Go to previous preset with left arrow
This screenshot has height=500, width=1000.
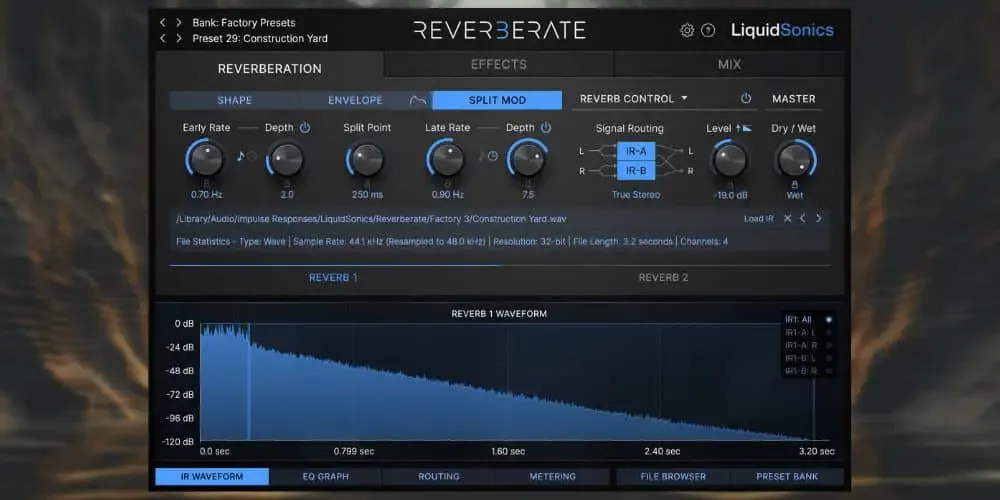point(163,38)
